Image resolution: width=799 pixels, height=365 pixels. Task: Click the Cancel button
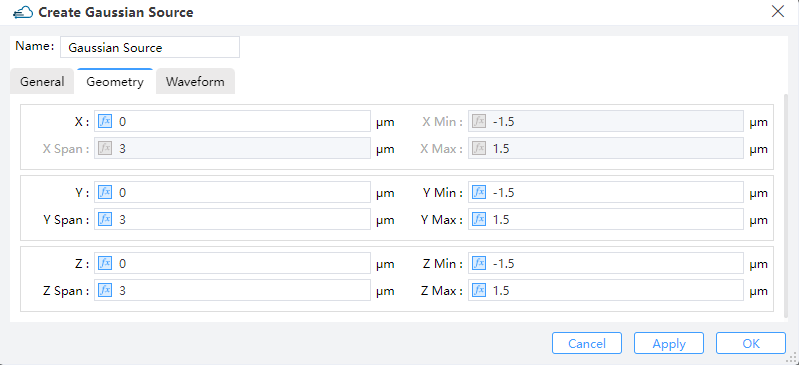coord(587,343)
